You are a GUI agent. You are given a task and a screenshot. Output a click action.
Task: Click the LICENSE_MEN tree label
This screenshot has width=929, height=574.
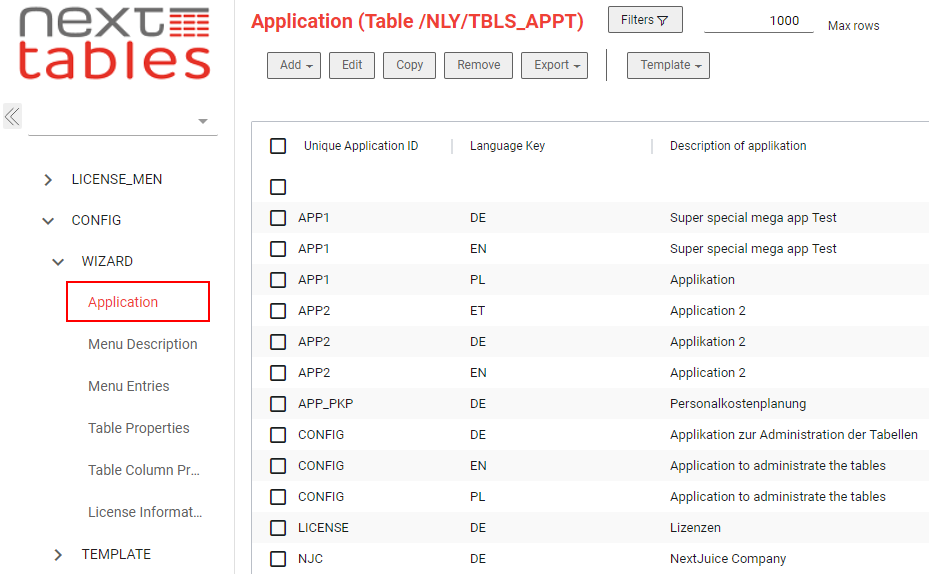[x=117, y=179]
